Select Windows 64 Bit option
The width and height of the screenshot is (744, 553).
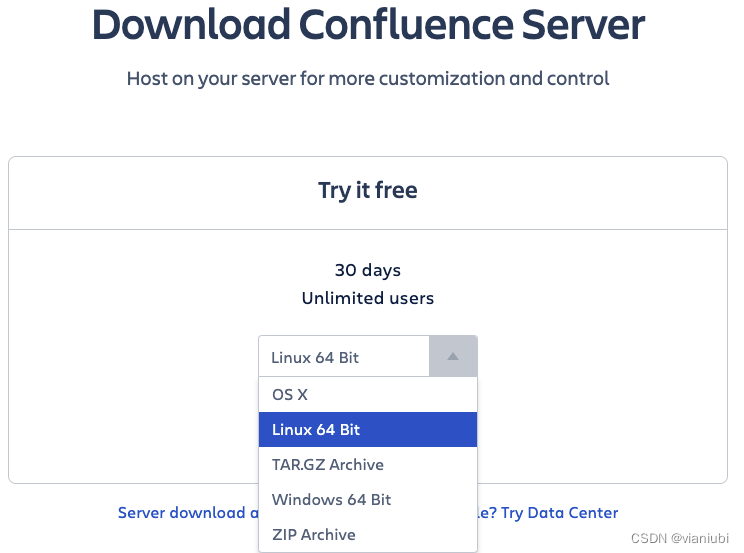click(x=368, y=500)
